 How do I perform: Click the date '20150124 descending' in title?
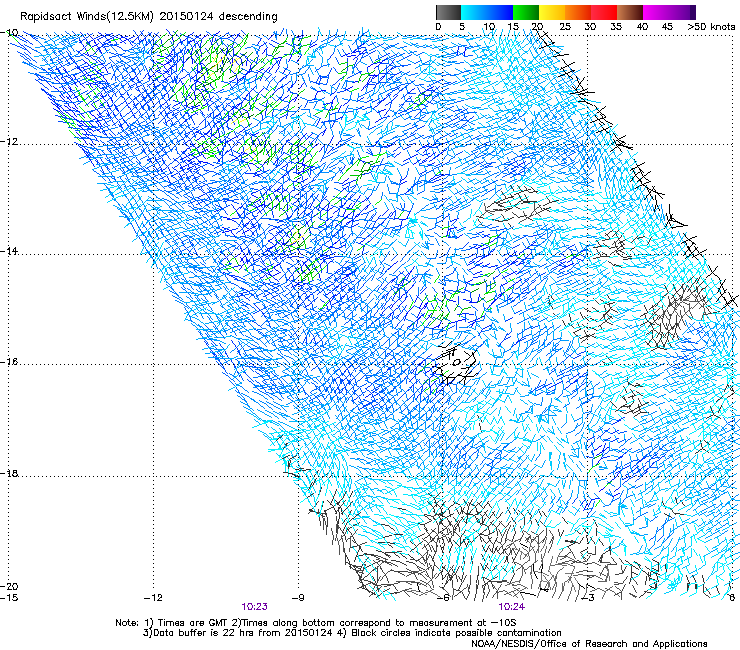click(x=218, y=17)
